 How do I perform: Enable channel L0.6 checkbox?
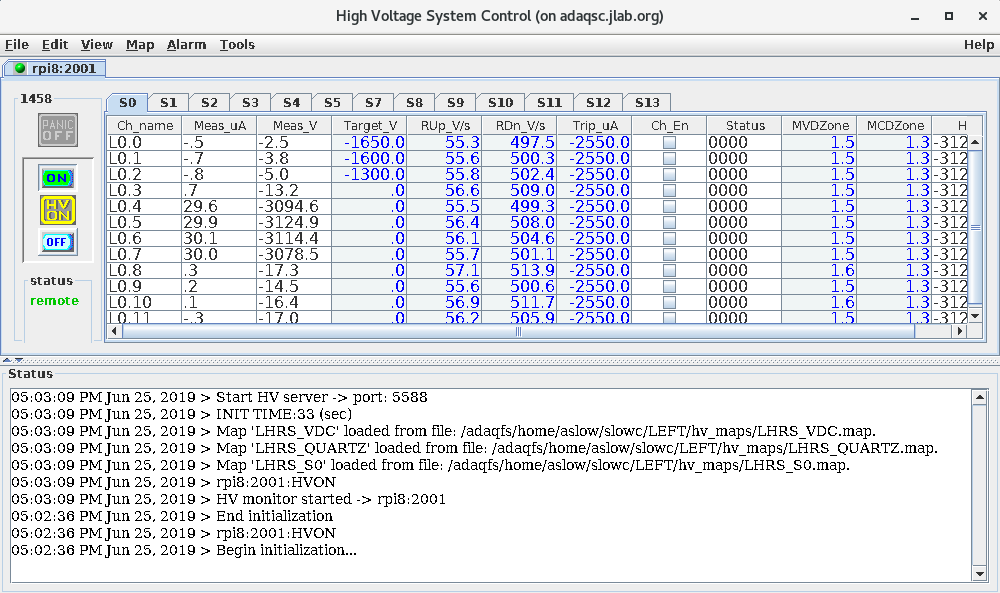pyautogui.click(x=669, y=238)
